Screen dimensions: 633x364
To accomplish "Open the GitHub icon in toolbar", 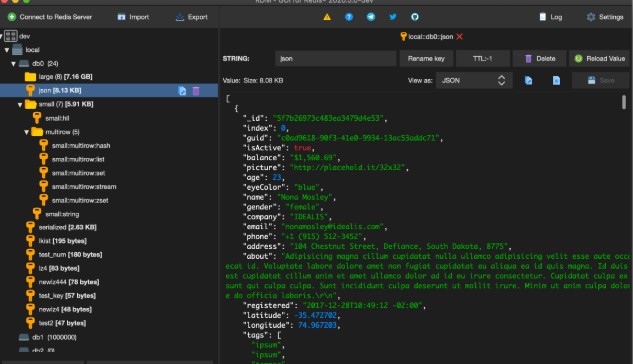I will tap(415, 17).
